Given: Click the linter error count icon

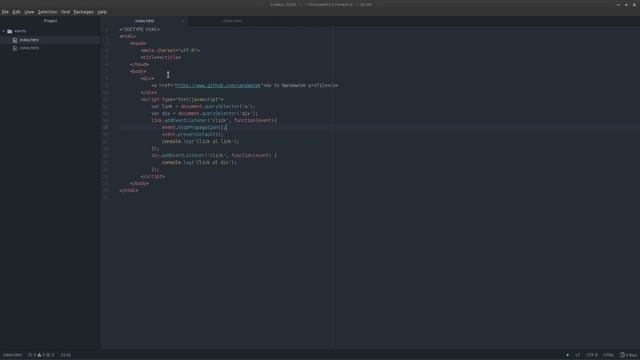Looking at the screenshot, I should pos(31,355).
